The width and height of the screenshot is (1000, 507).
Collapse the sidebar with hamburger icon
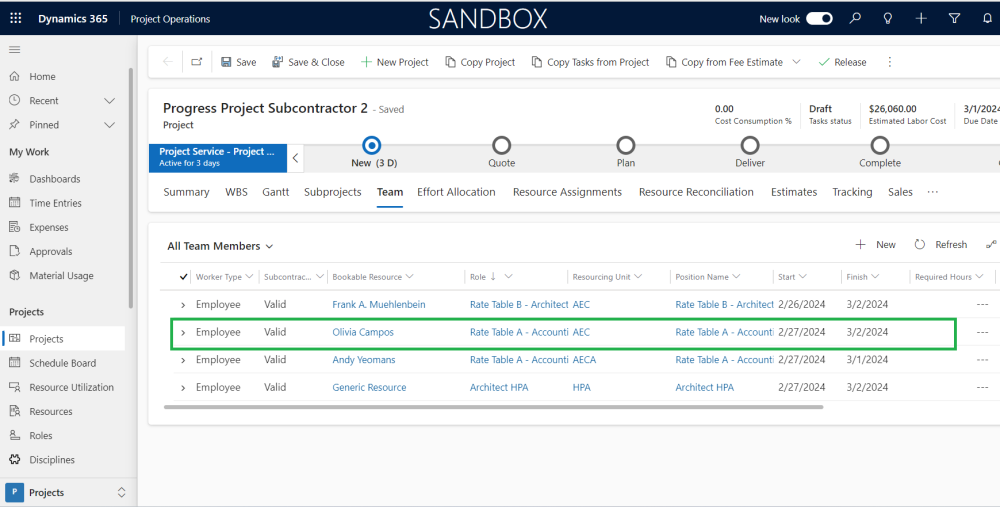pyautogui.click(x=15, y=50)
